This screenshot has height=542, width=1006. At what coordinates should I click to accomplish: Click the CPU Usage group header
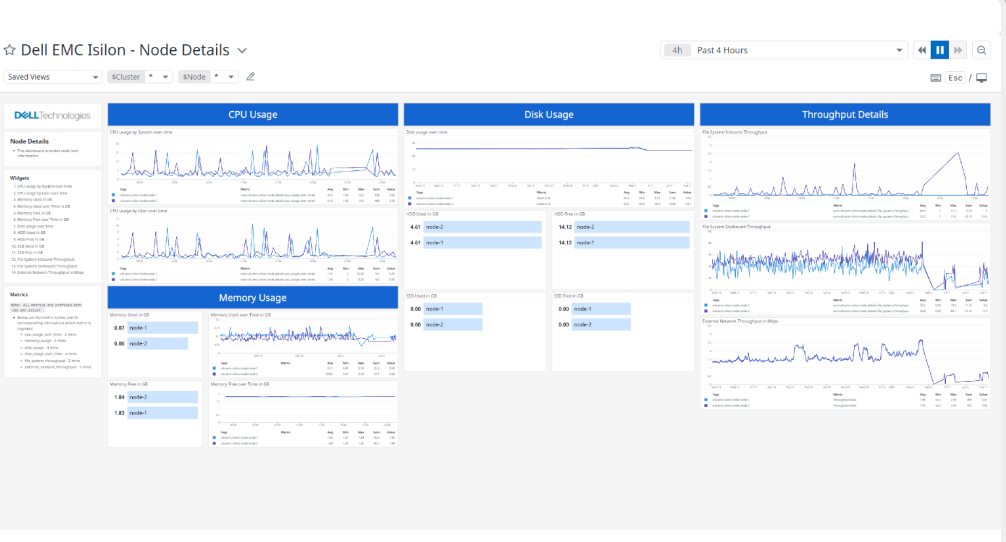click(x=253, y=115)
